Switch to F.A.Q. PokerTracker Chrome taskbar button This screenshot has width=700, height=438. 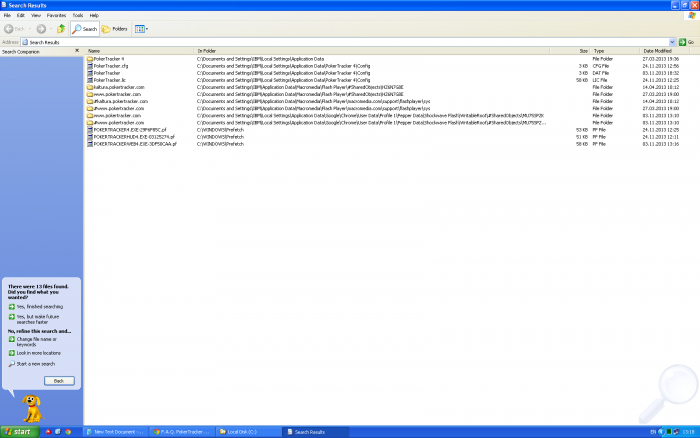(x=182, y=432)
